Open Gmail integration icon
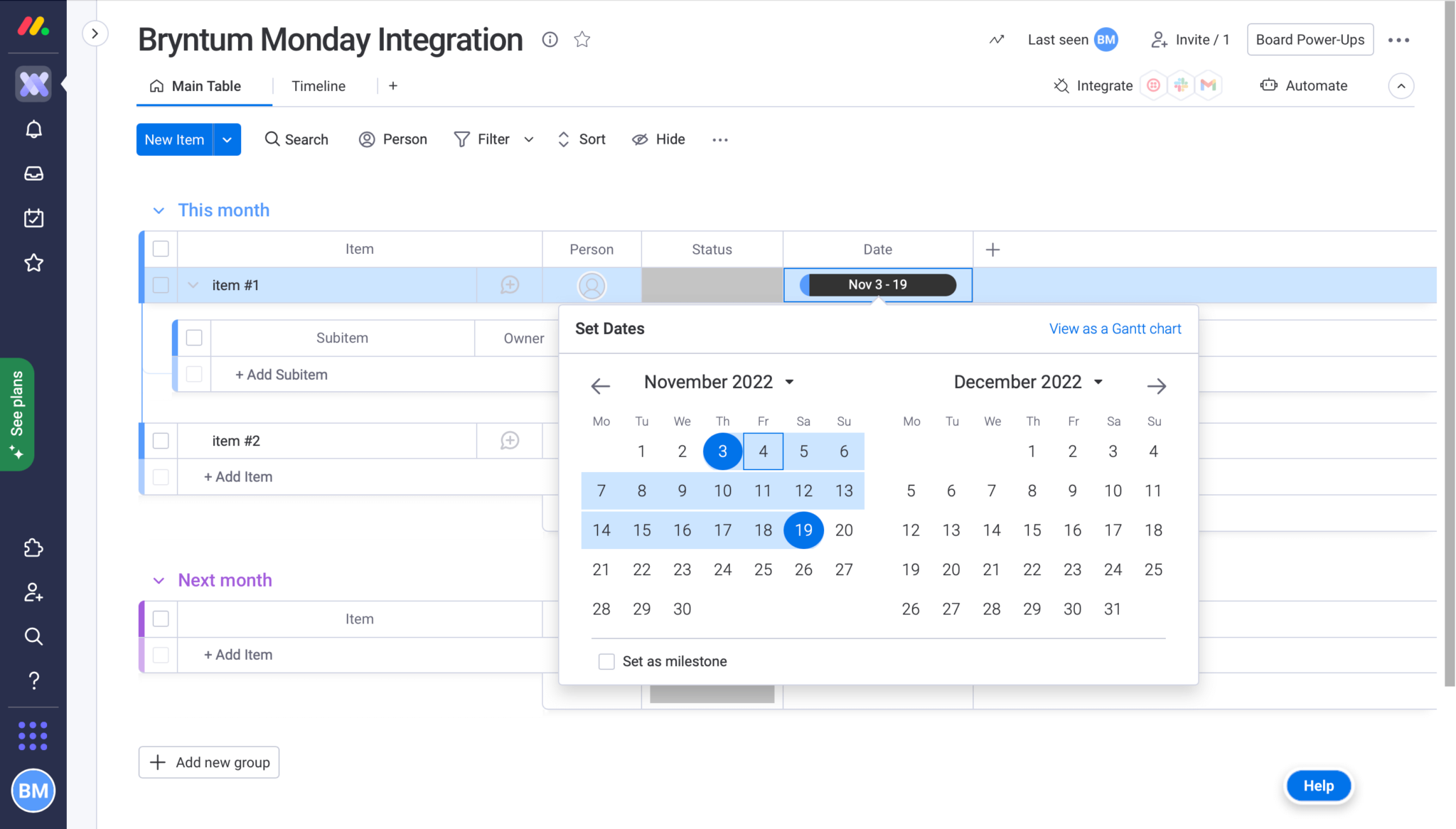This screenshot has width=1456, height=829. (1208, 86)
